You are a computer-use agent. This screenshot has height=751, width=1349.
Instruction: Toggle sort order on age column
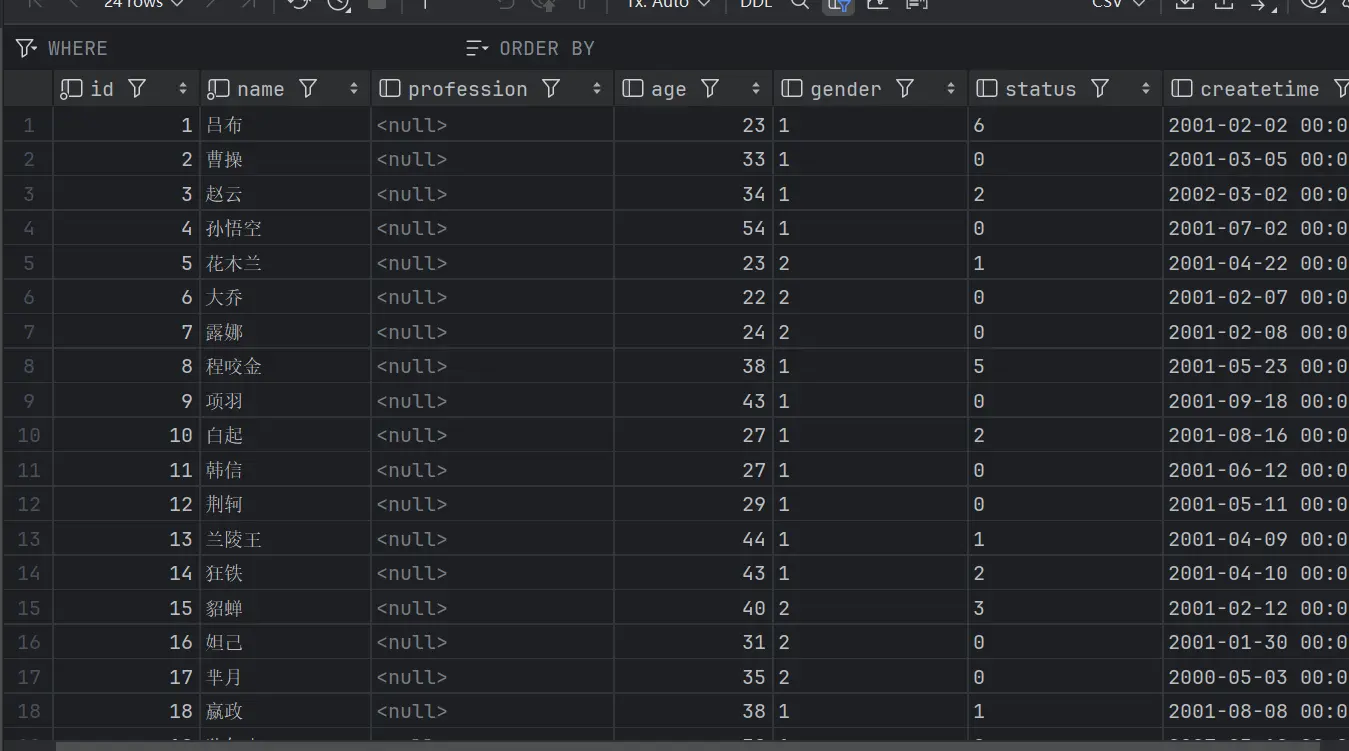756,89
